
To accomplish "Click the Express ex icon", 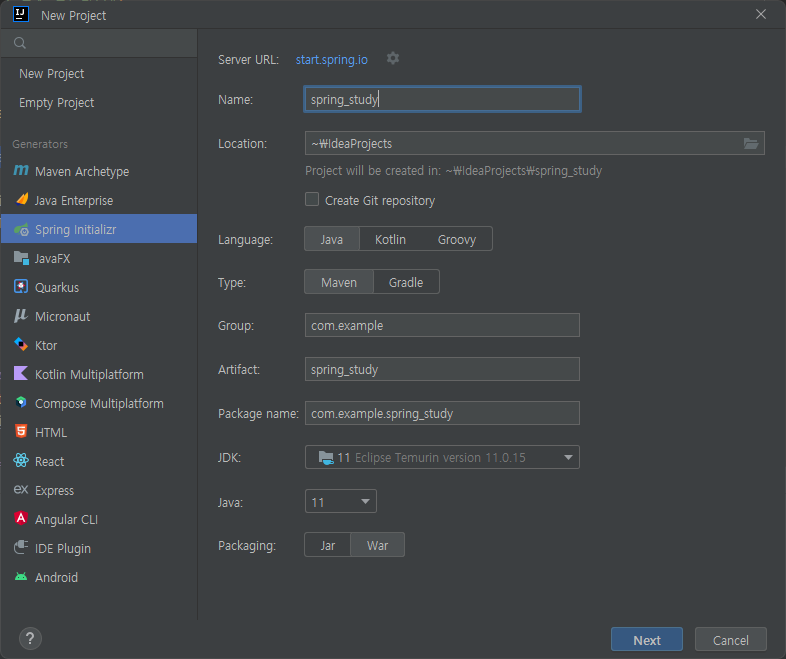I will tap(21, 489).
